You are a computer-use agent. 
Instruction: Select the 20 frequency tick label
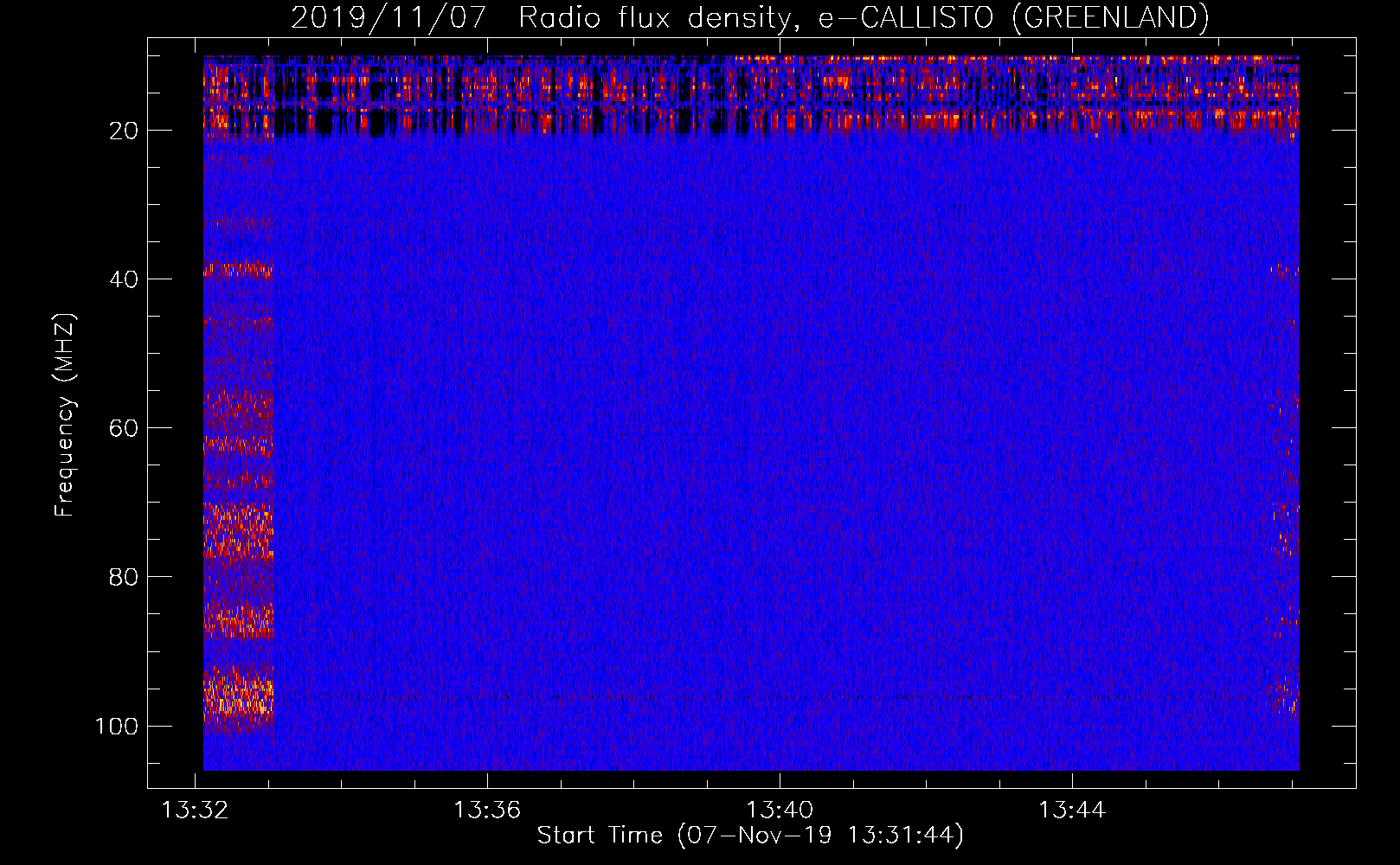click(x=124, y=131)
